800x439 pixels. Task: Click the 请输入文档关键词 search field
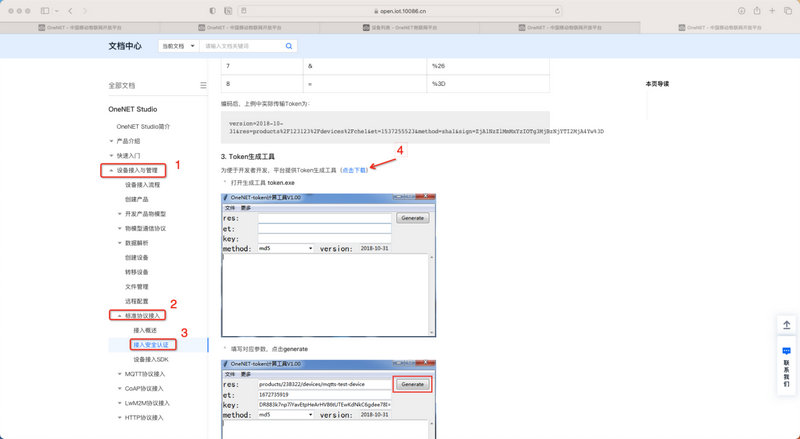242,46
